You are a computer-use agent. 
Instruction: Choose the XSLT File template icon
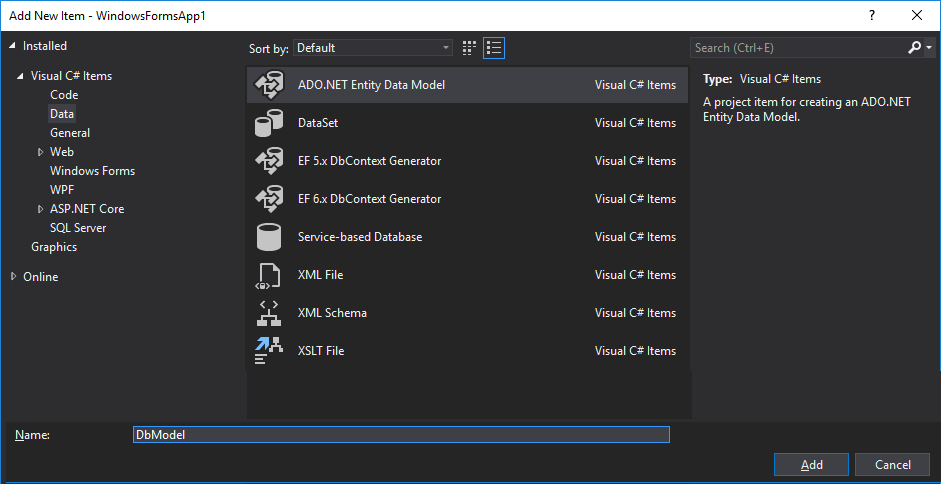269,351
